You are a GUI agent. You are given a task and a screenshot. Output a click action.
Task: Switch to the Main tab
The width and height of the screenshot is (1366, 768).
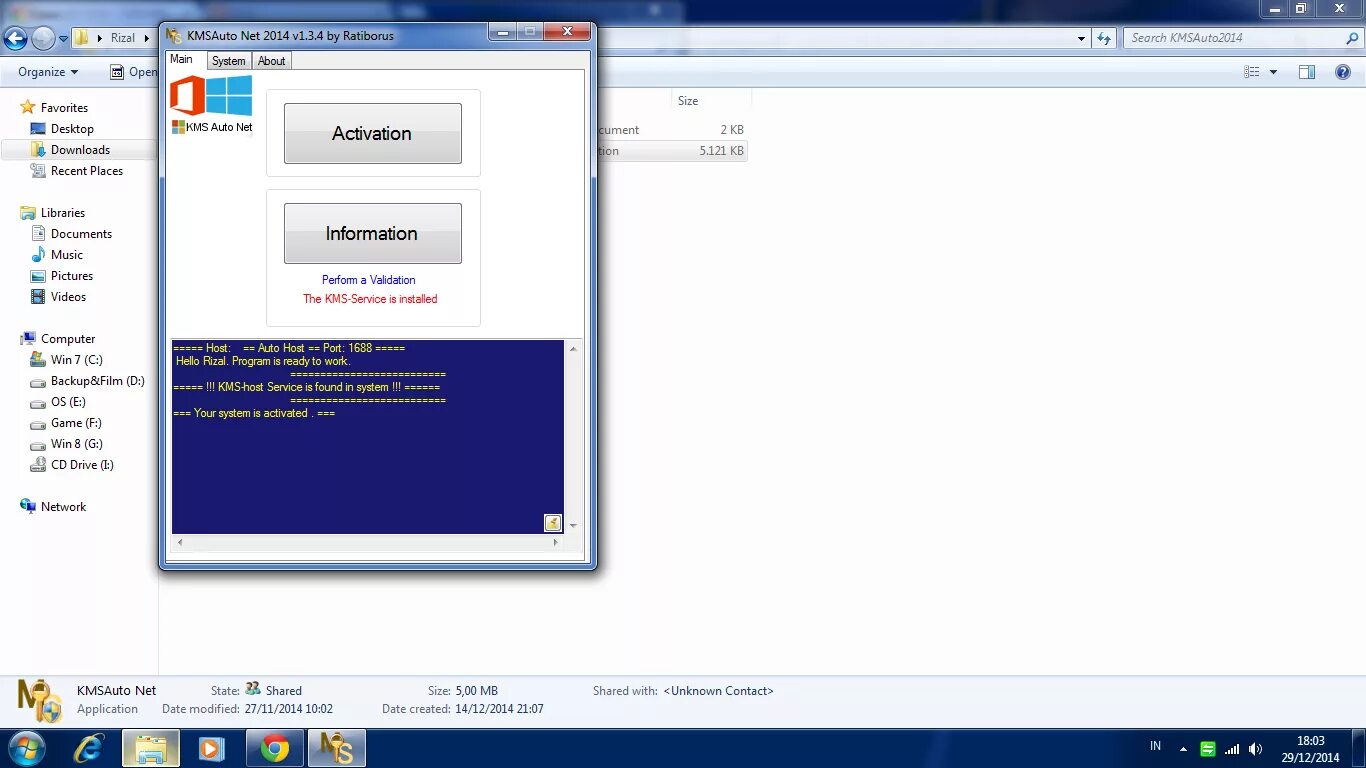pyautogui.click(x=181, y=59)
